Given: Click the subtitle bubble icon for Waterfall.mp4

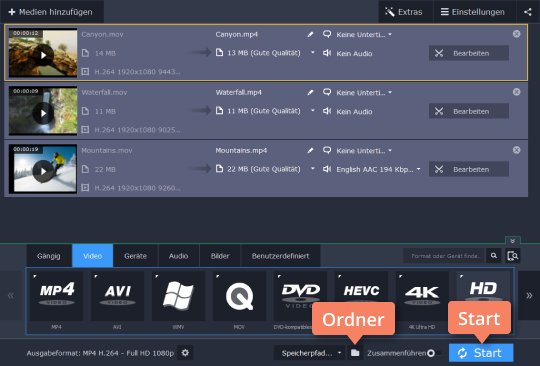Looking at the screenshot, I should pos(327,92).
